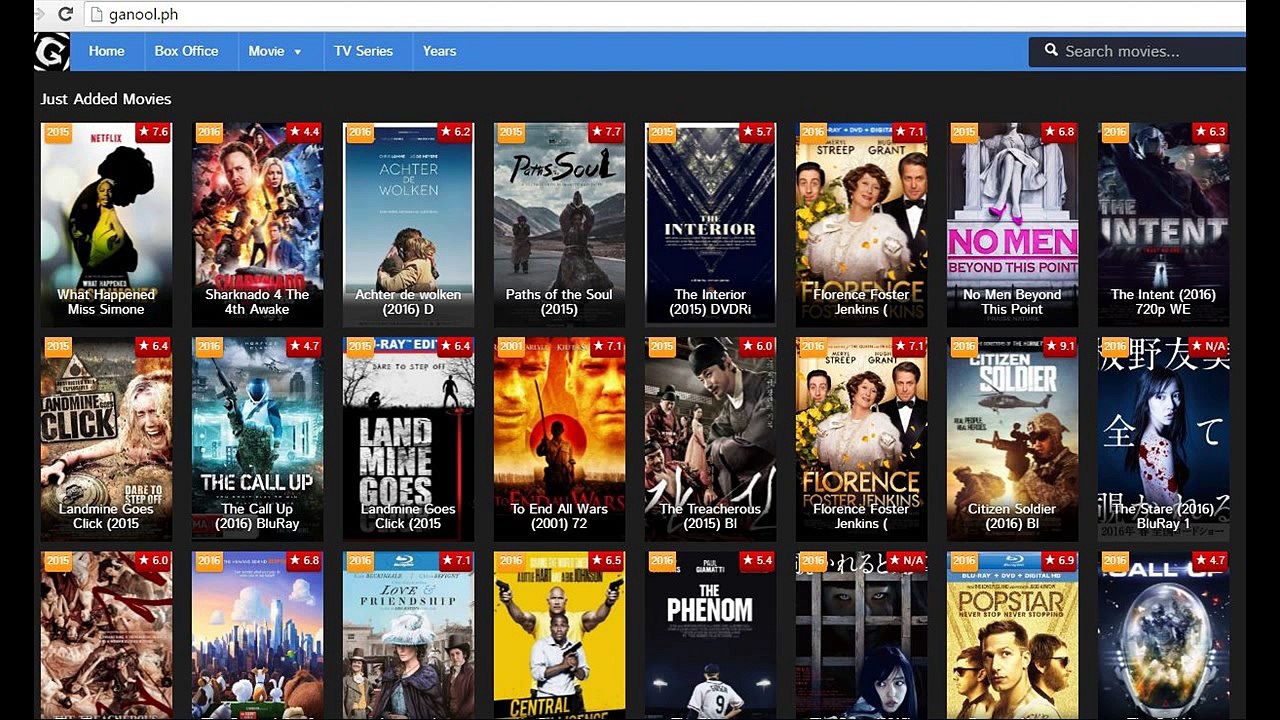Open the 'Achter de wolken (2016)' title link
The height and width of the screenshot is (720, 1280).
pos(408,302)
